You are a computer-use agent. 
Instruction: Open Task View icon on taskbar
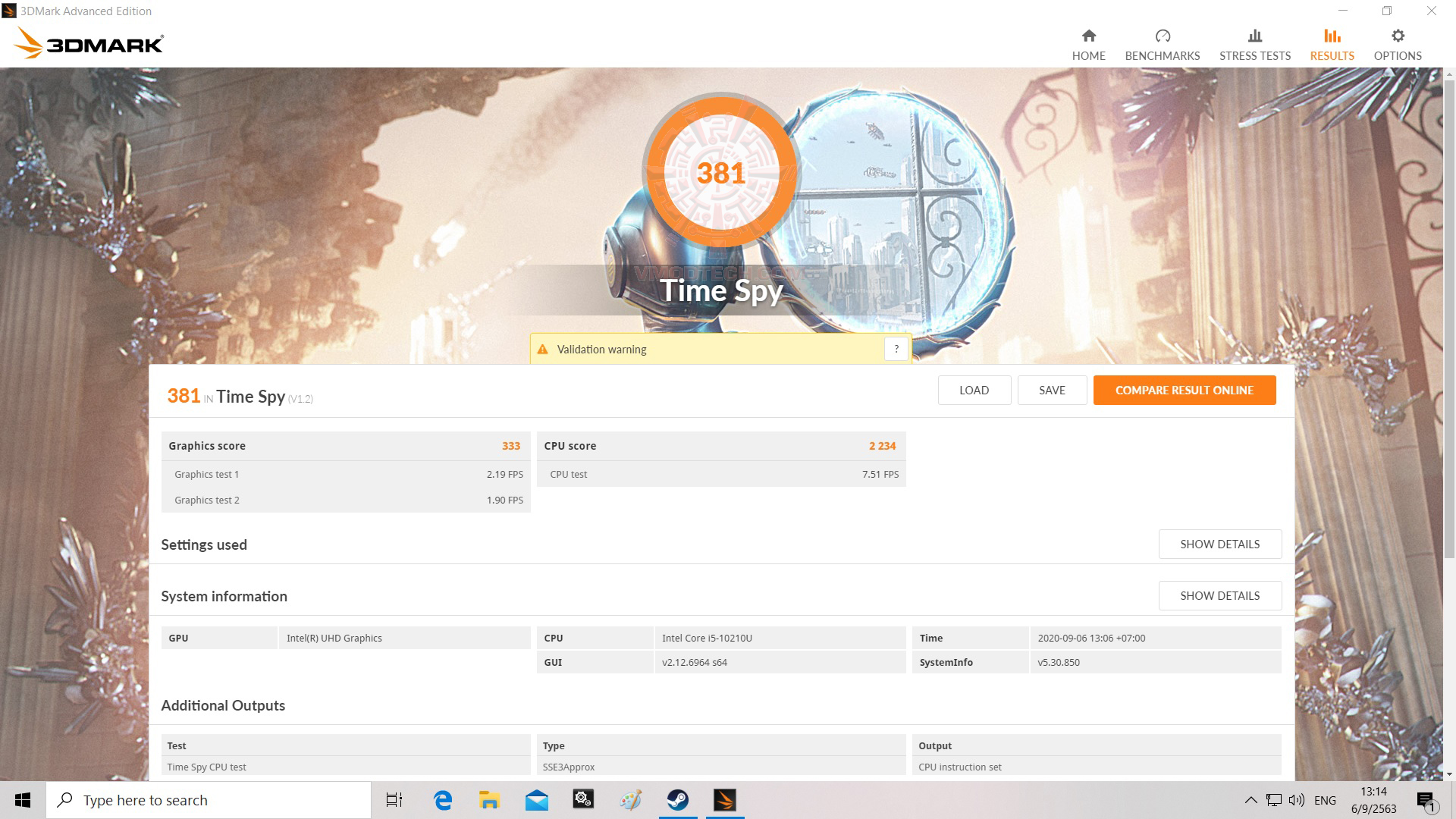coord(394,800)
